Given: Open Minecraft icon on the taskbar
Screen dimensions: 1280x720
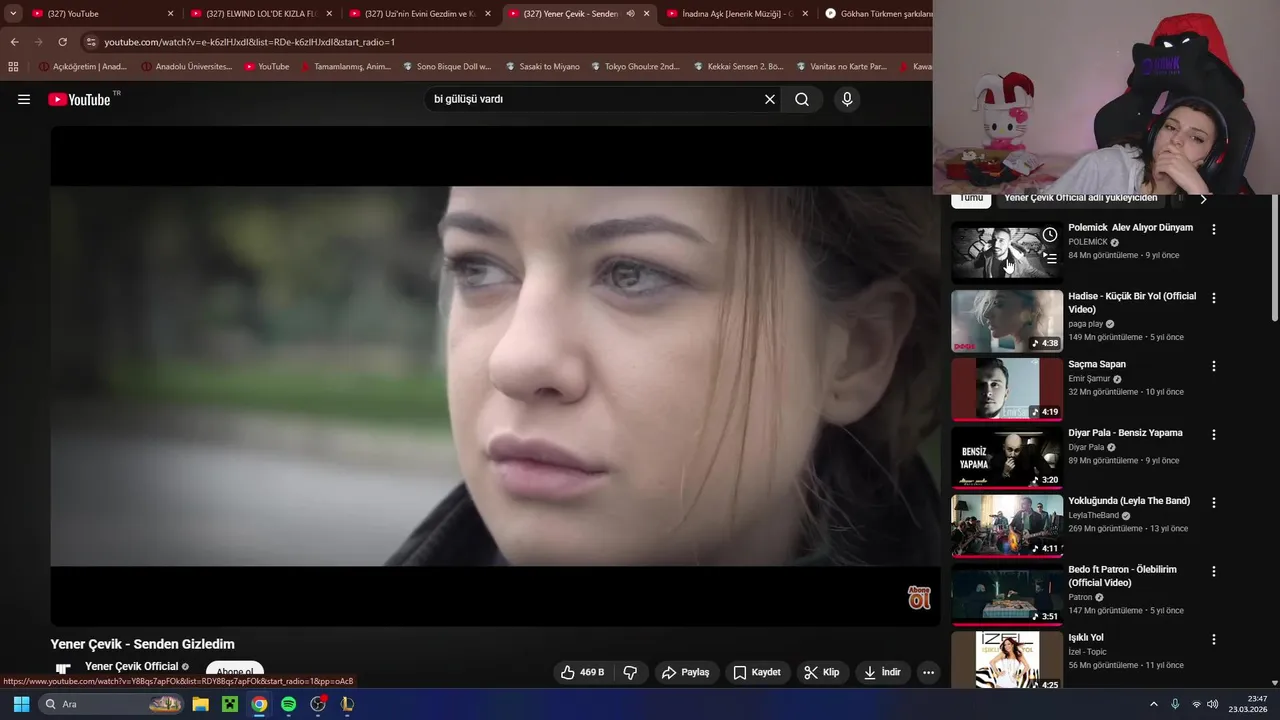Looking at the screenshot, I should point(230,704).
